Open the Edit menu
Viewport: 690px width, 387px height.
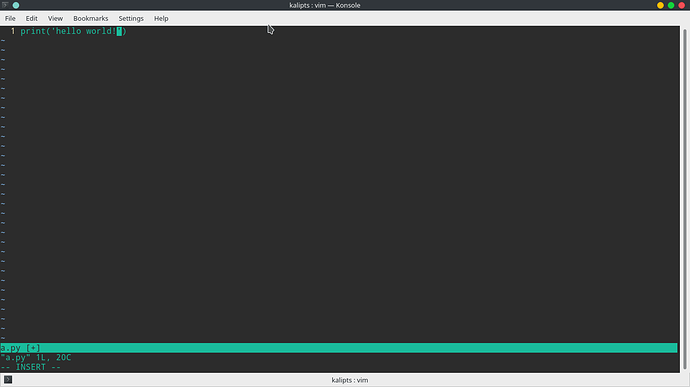tap(31, 18)
